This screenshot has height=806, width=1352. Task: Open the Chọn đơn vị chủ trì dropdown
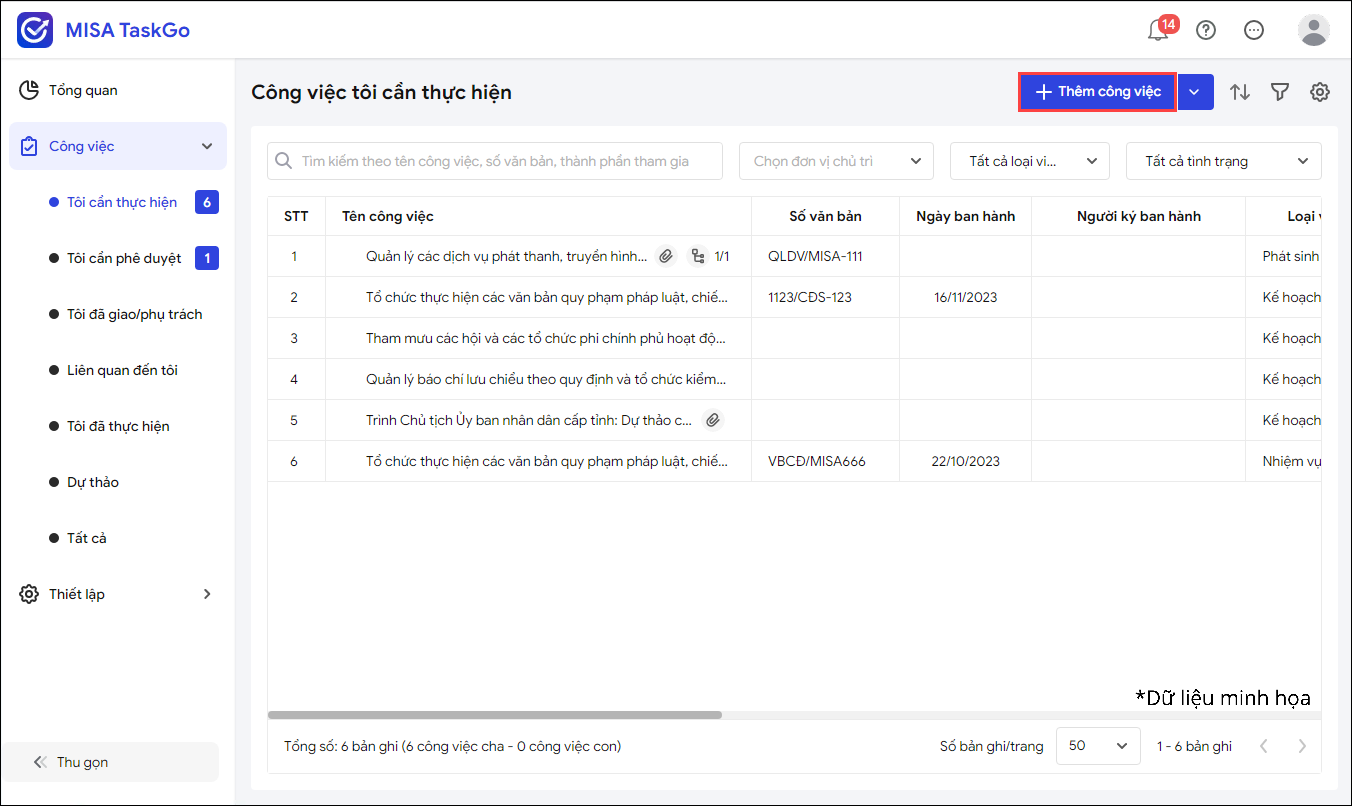pyautogui.click(x=836, y=161)
